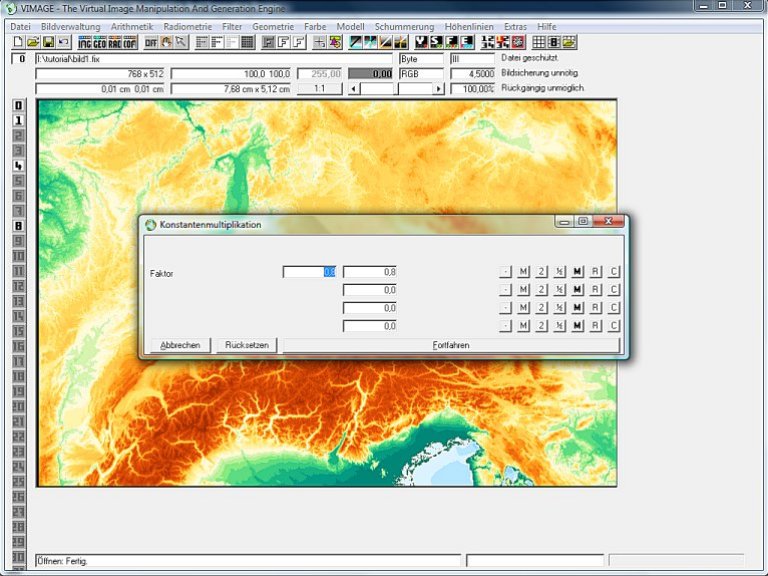Viewport: 768px width, 576px height.
Task: Select image slot 1 in left sidebar
Action: tap(18, 120)
